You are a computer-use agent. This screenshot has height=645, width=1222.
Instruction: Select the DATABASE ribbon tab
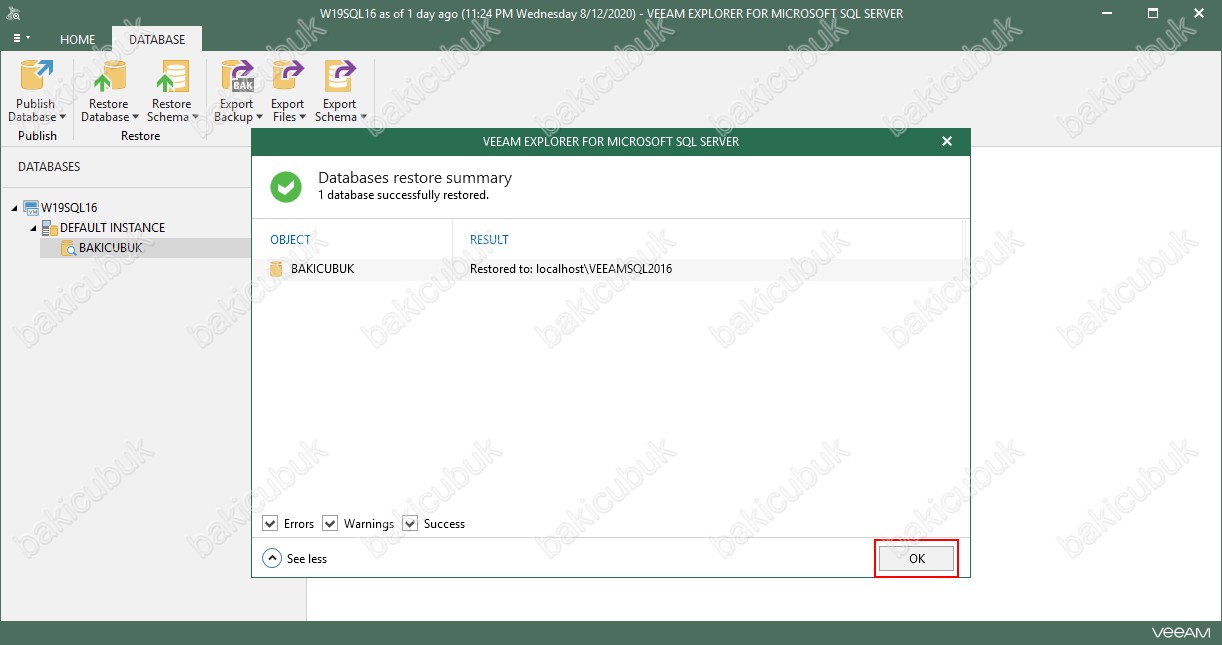coord(157,40)
